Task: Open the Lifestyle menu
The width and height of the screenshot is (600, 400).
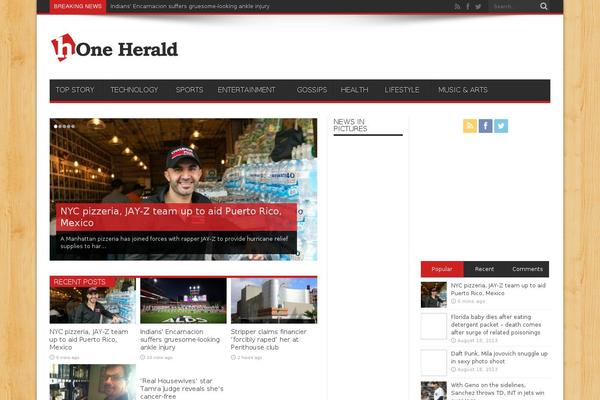Action: click(402, 90)
